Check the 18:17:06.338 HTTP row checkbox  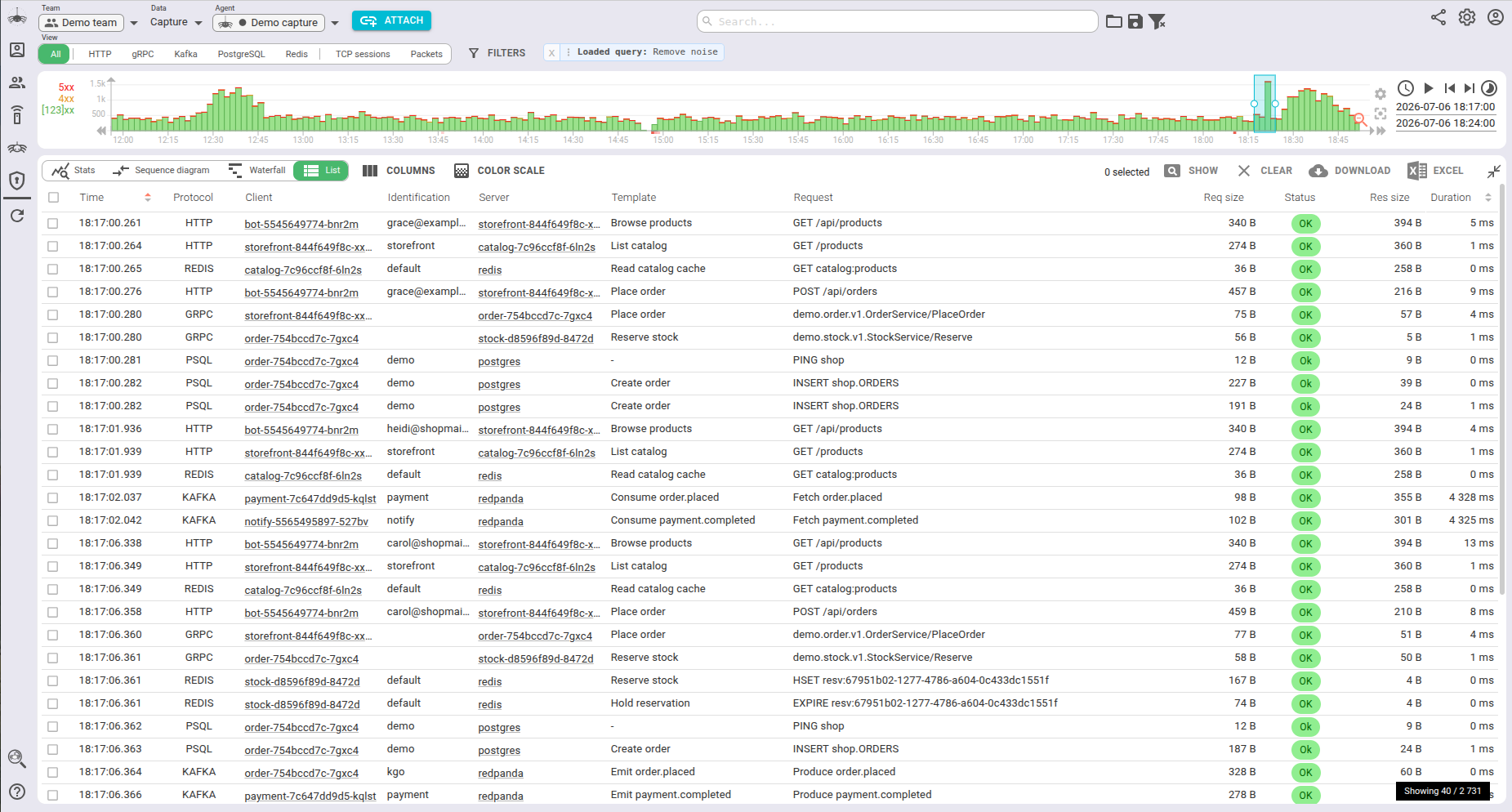pos(53,543)
